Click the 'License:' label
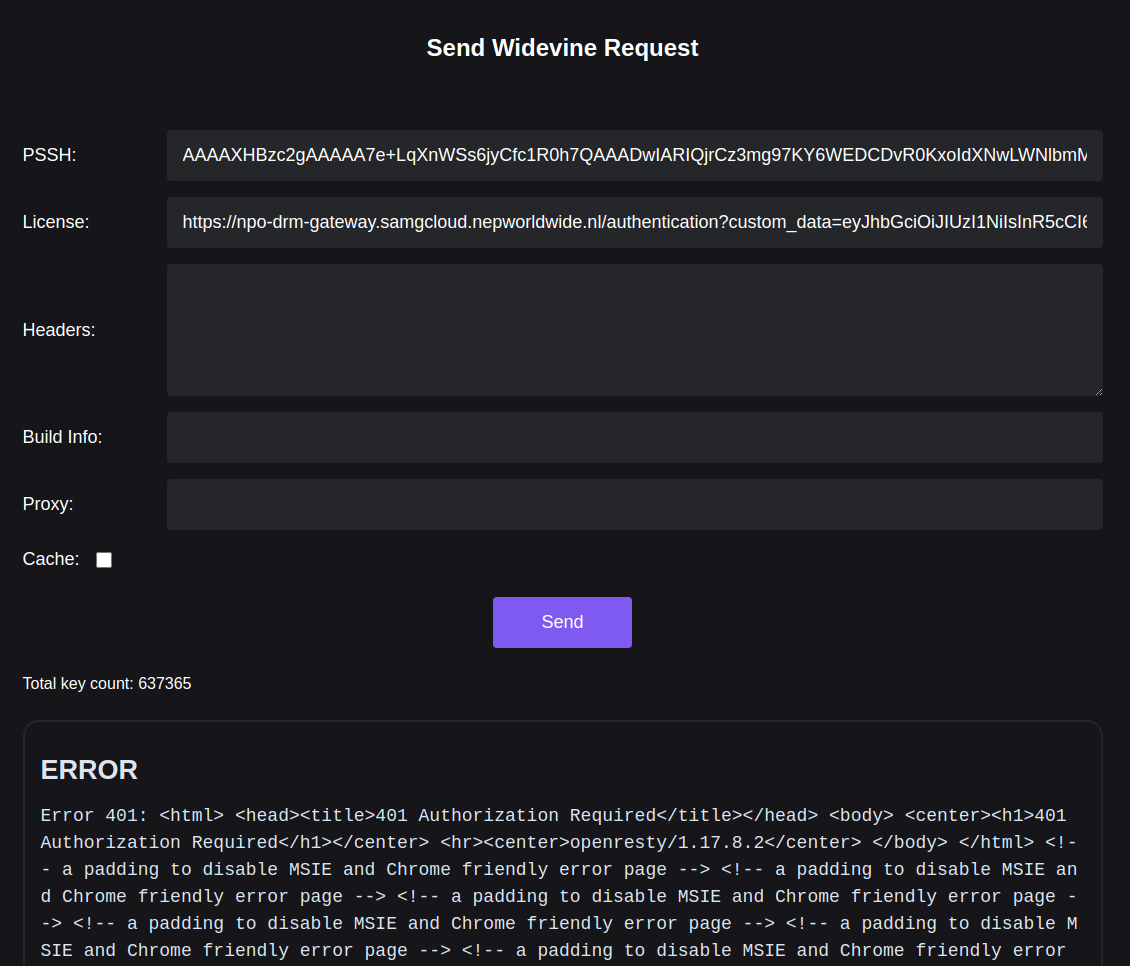 (x=55, y=222)
